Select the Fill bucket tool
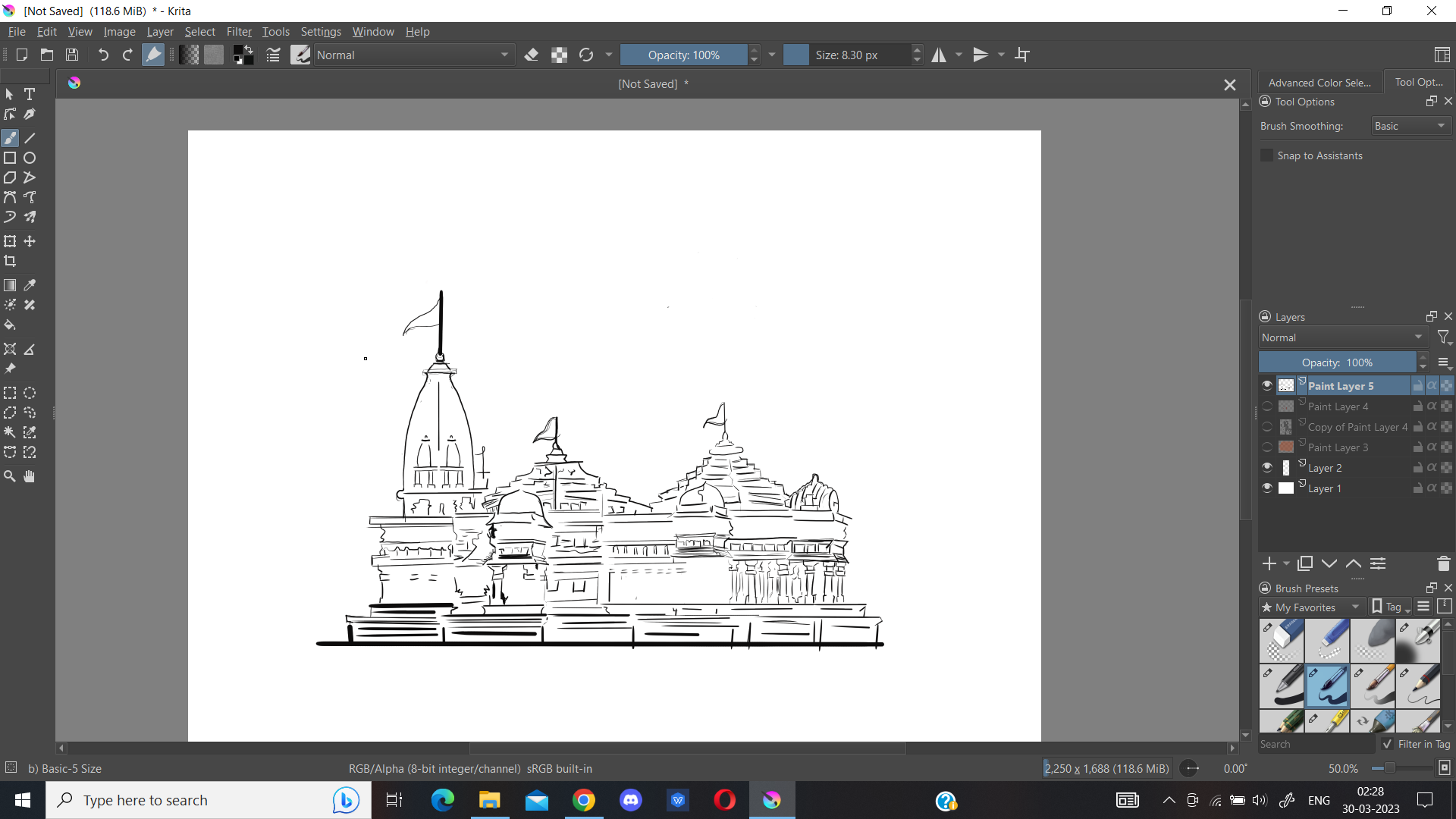 pos(10,325)
